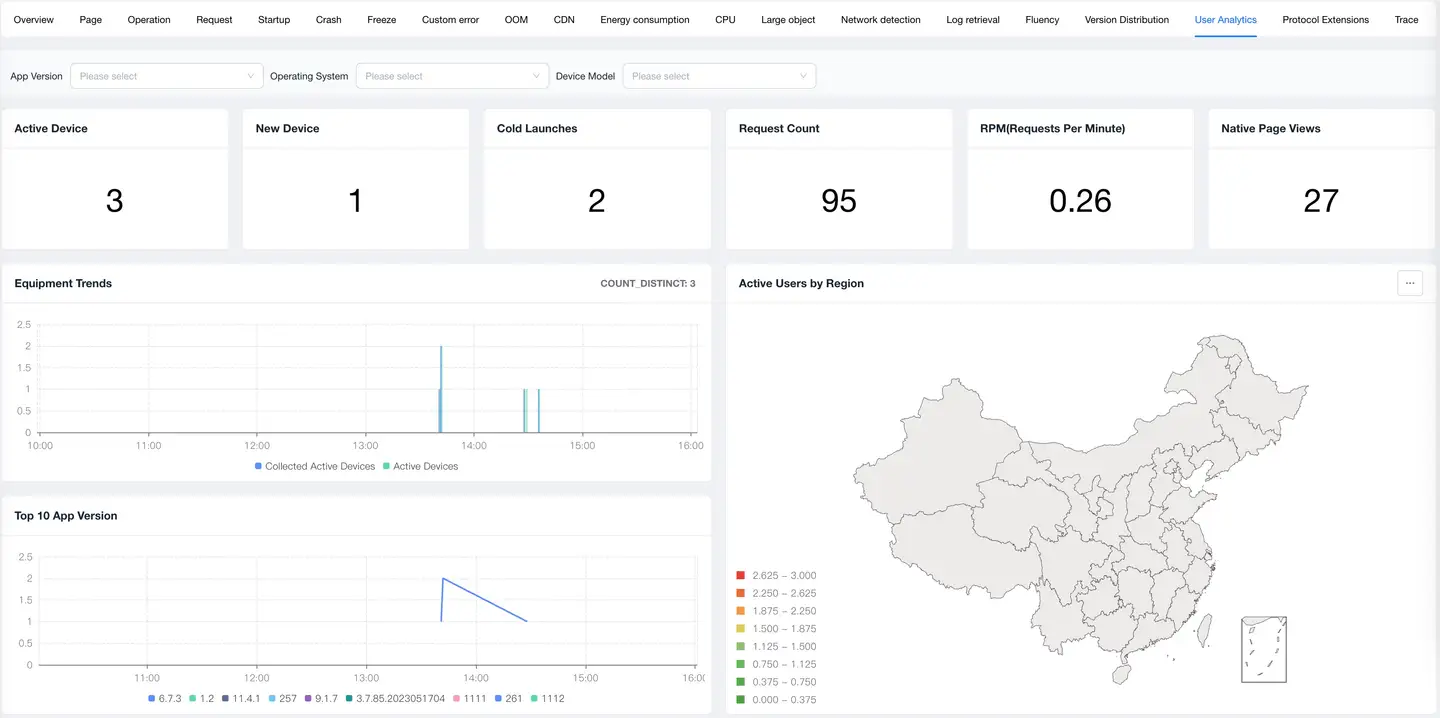Click the Active Device metric card
Image resolution: width=1440 pixels, height=718 pixels.
tap(115, 180)
